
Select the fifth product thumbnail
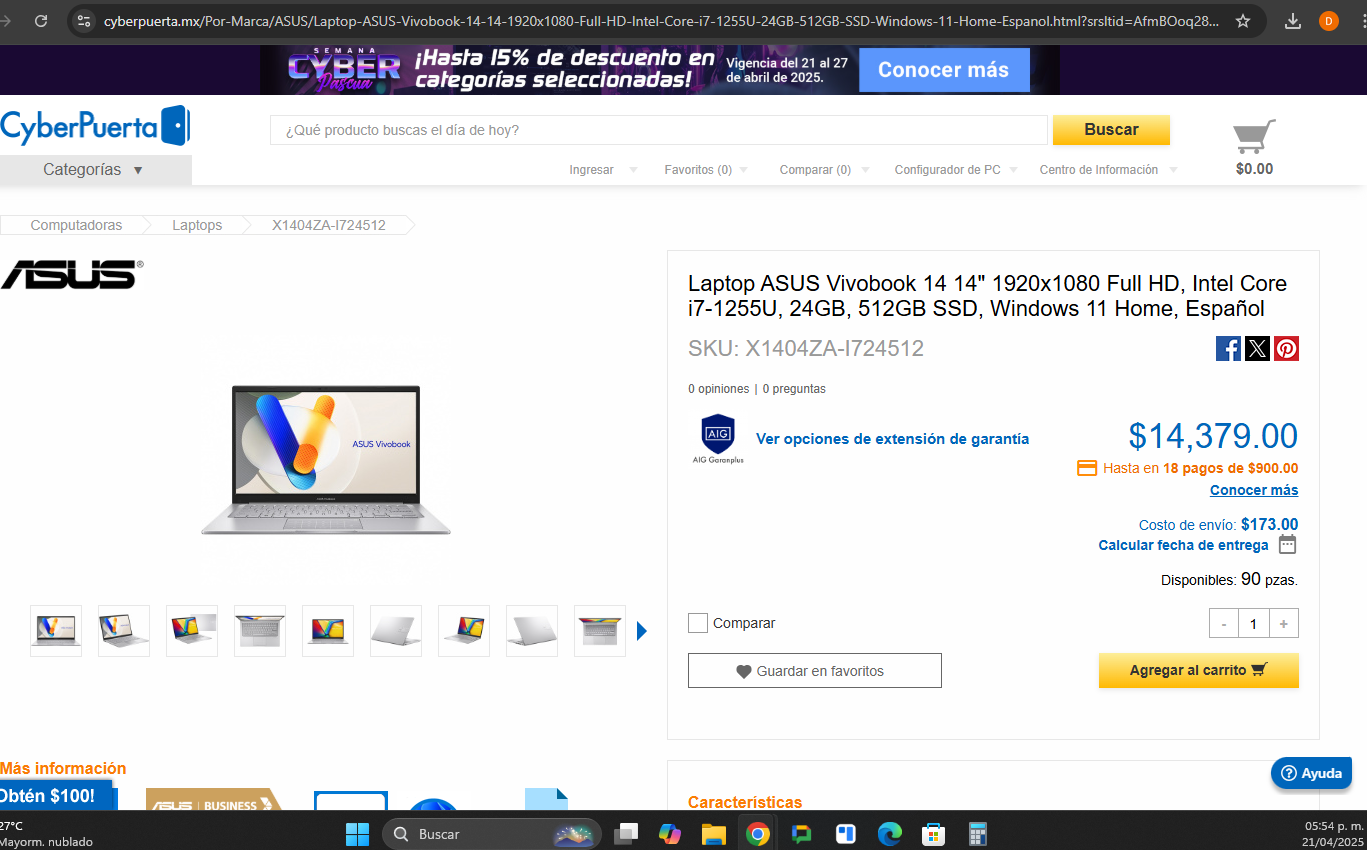328,631
